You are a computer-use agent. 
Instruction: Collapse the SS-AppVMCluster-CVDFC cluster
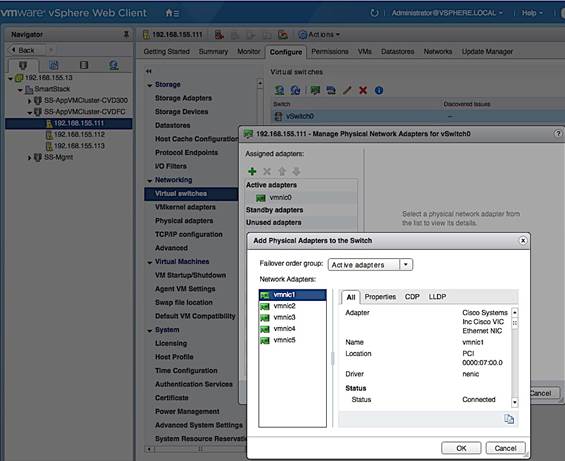[30, 112]
